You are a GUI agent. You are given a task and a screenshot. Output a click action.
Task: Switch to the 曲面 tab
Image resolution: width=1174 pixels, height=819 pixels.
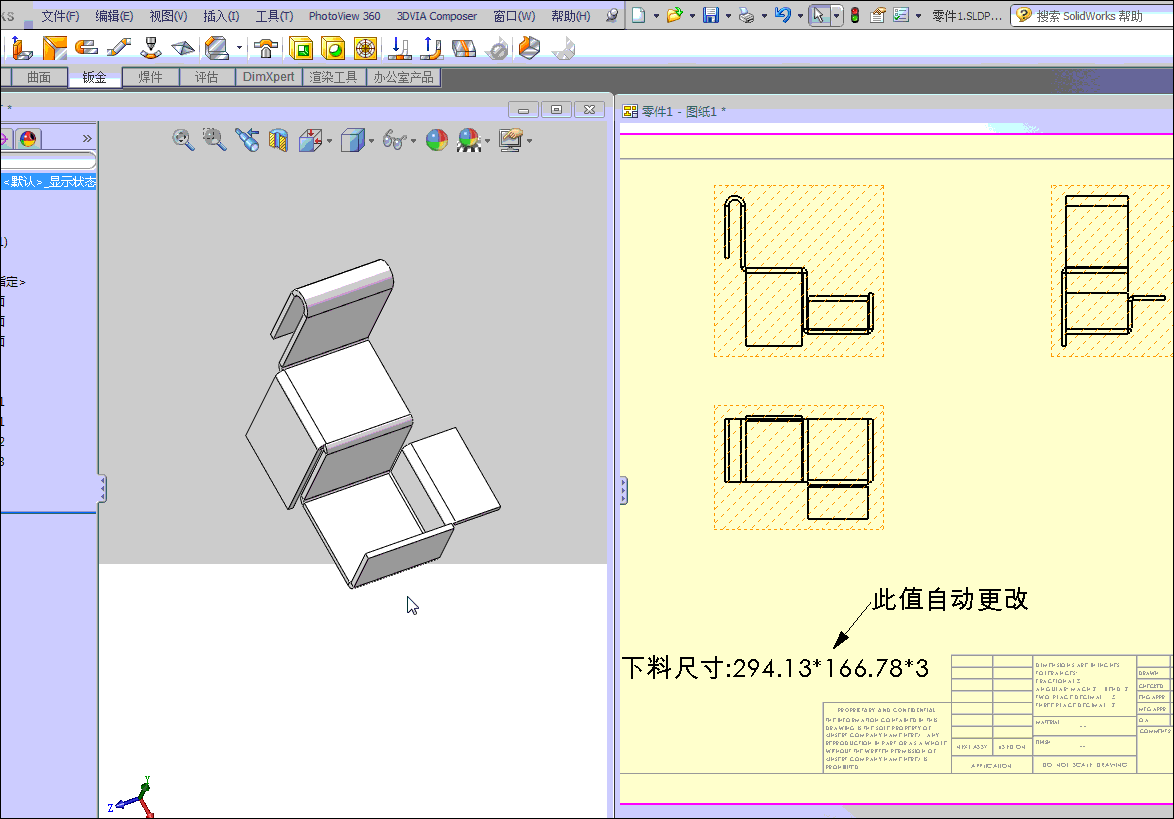(x=39, y=77)
